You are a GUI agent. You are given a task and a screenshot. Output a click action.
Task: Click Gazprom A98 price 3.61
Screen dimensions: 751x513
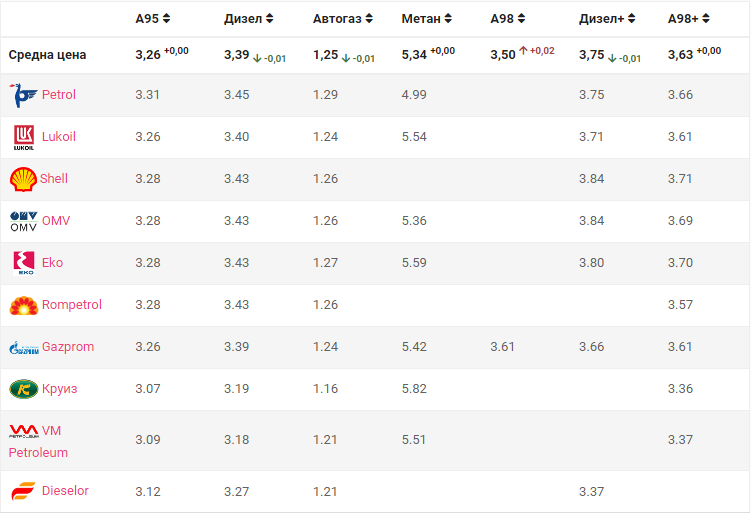pos(503,347)
